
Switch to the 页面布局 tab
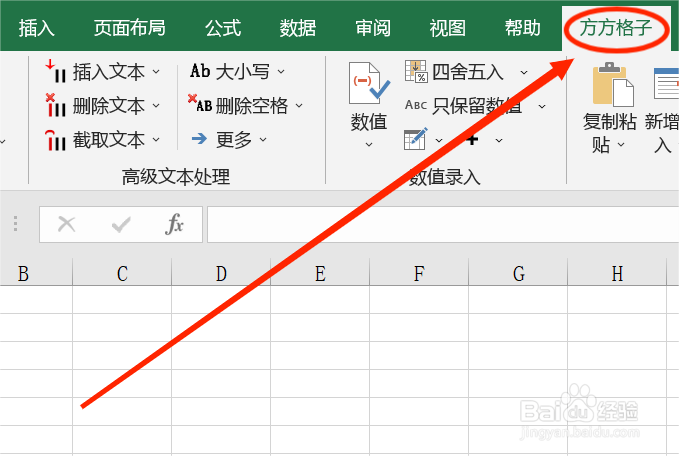(129, 28)
